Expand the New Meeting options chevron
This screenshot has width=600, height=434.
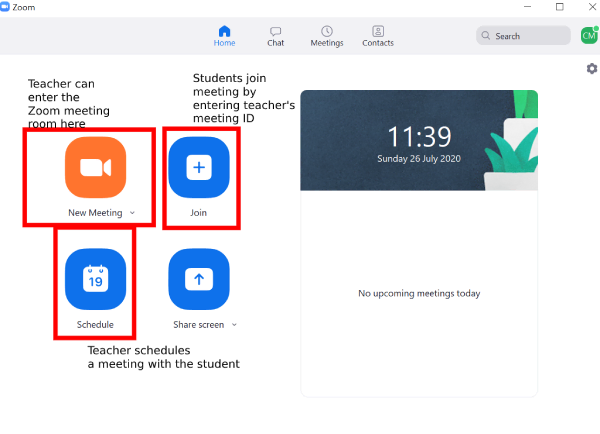coord(132,212)
